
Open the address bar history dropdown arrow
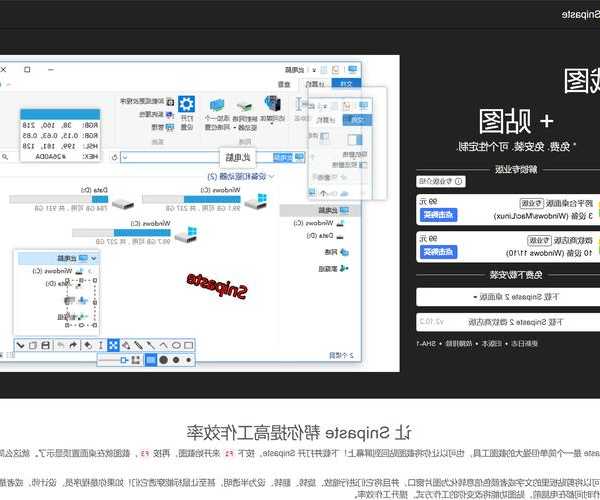click(x=125, y=157)
